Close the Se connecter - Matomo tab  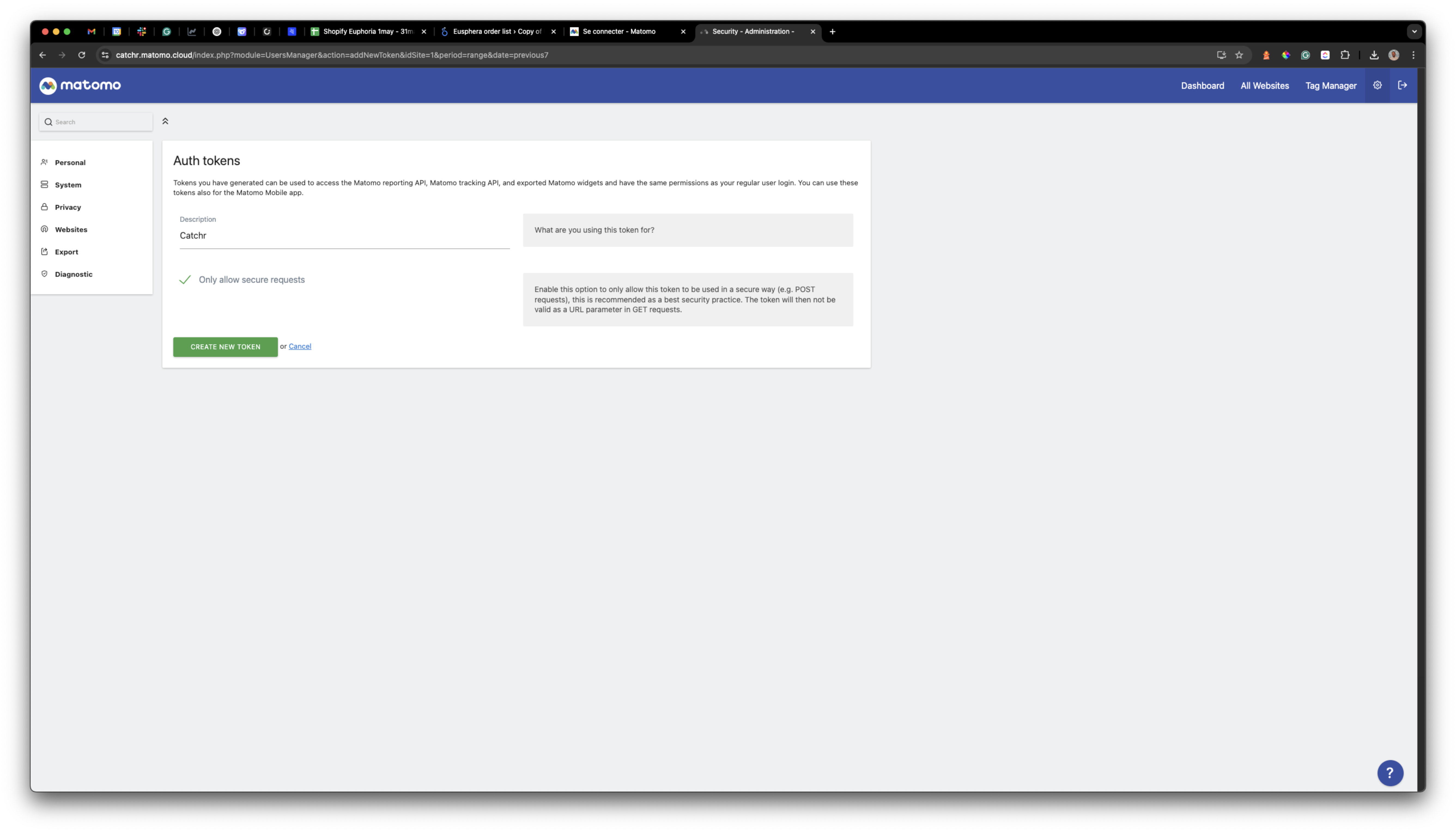(683, 31)
